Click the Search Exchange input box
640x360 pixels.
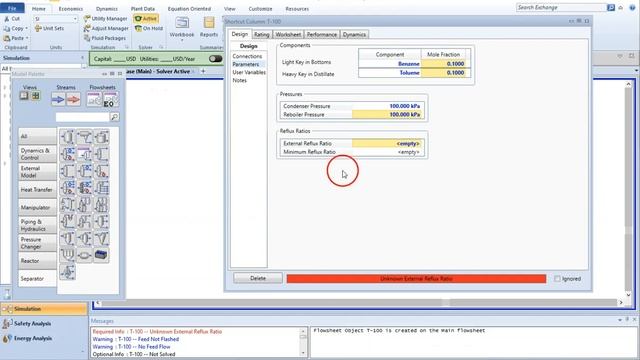coord(561,7)
